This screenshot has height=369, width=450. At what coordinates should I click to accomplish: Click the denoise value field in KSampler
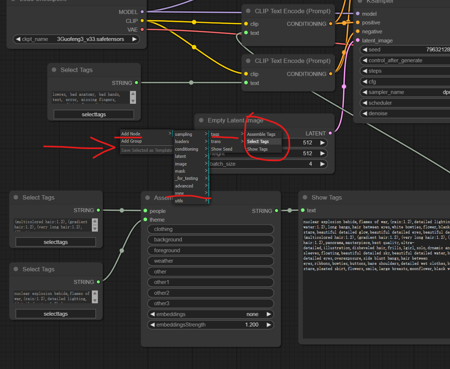pos(405,113)
